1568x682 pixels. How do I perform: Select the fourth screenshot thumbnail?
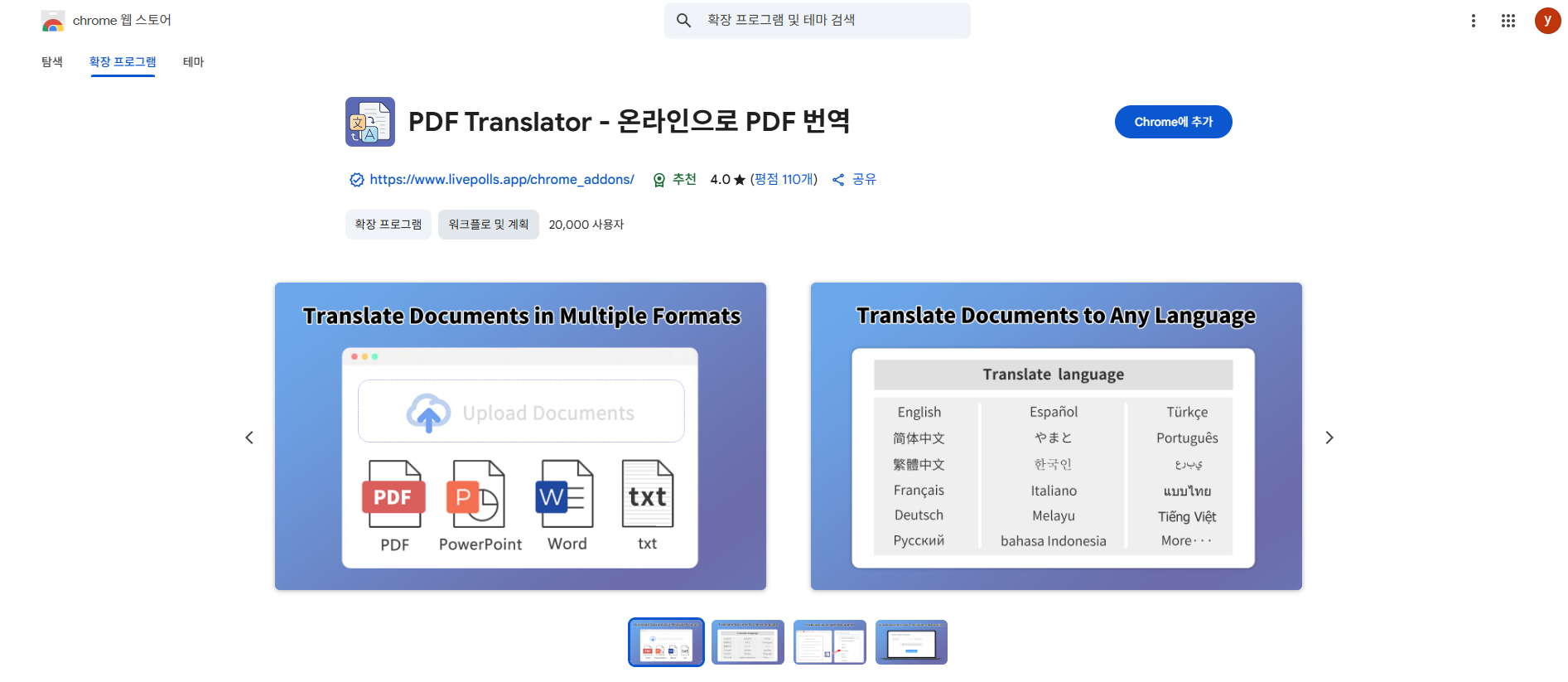point(911,642)
